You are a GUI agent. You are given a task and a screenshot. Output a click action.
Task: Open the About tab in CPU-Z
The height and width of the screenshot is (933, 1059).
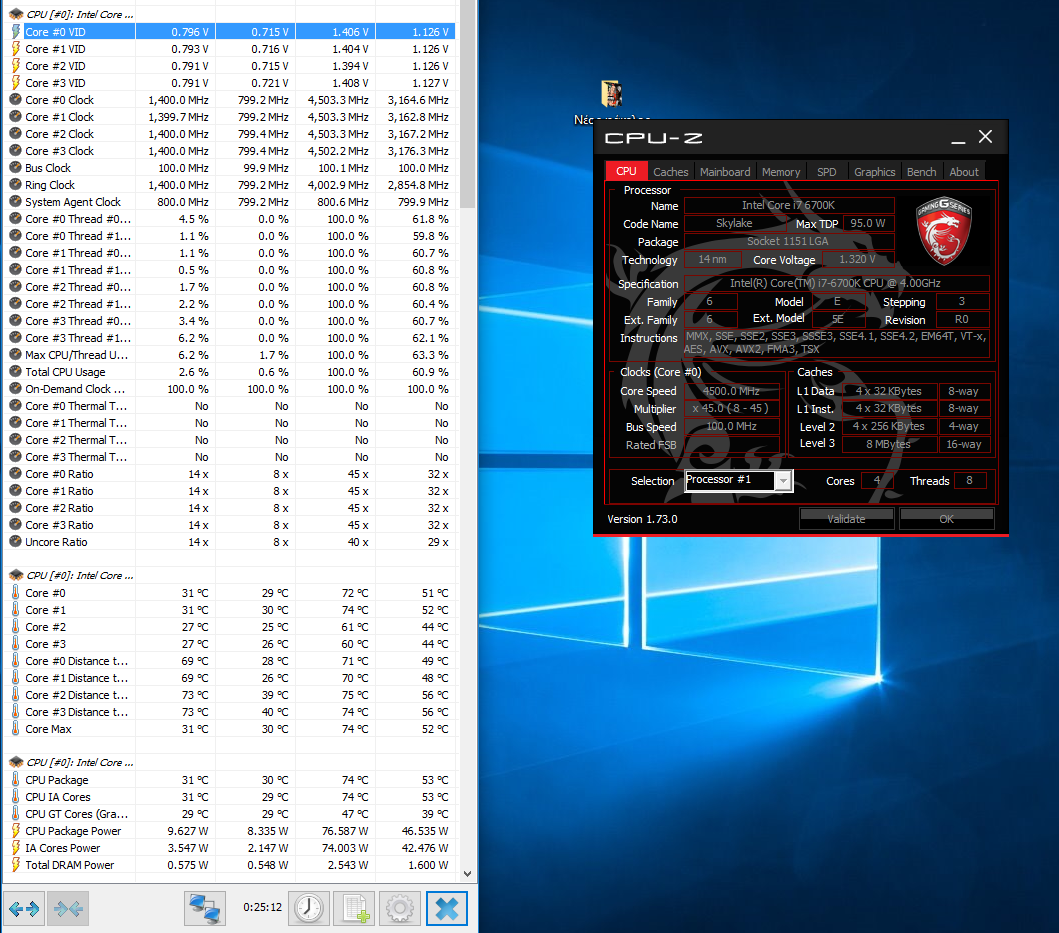point(964,172)
